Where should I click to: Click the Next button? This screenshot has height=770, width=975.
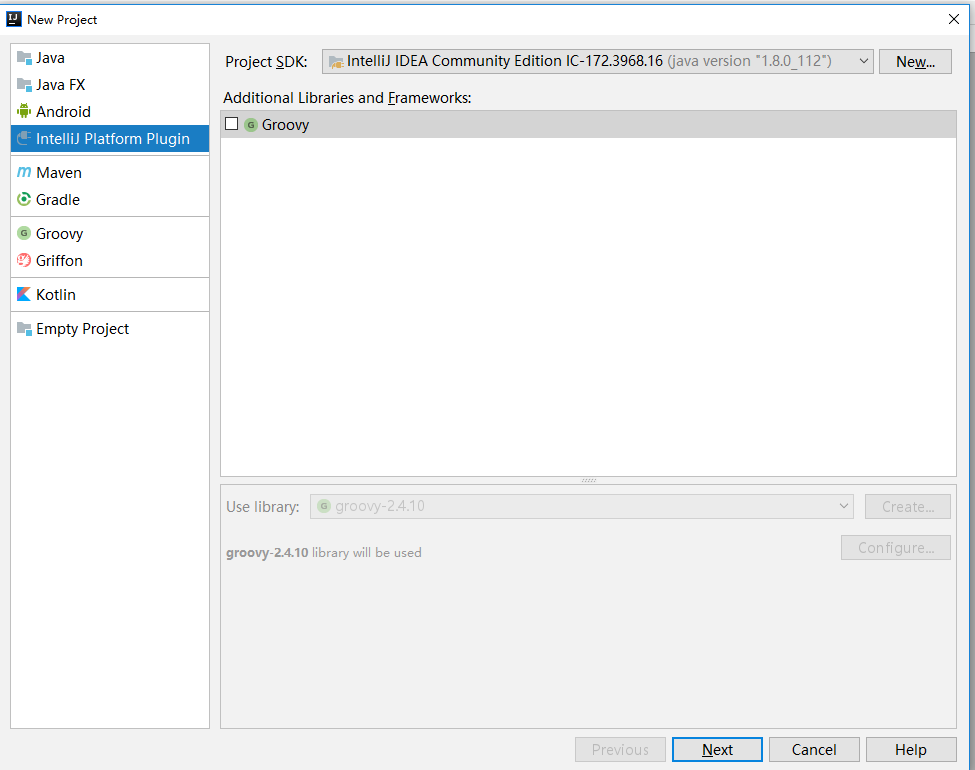[717, 749]
